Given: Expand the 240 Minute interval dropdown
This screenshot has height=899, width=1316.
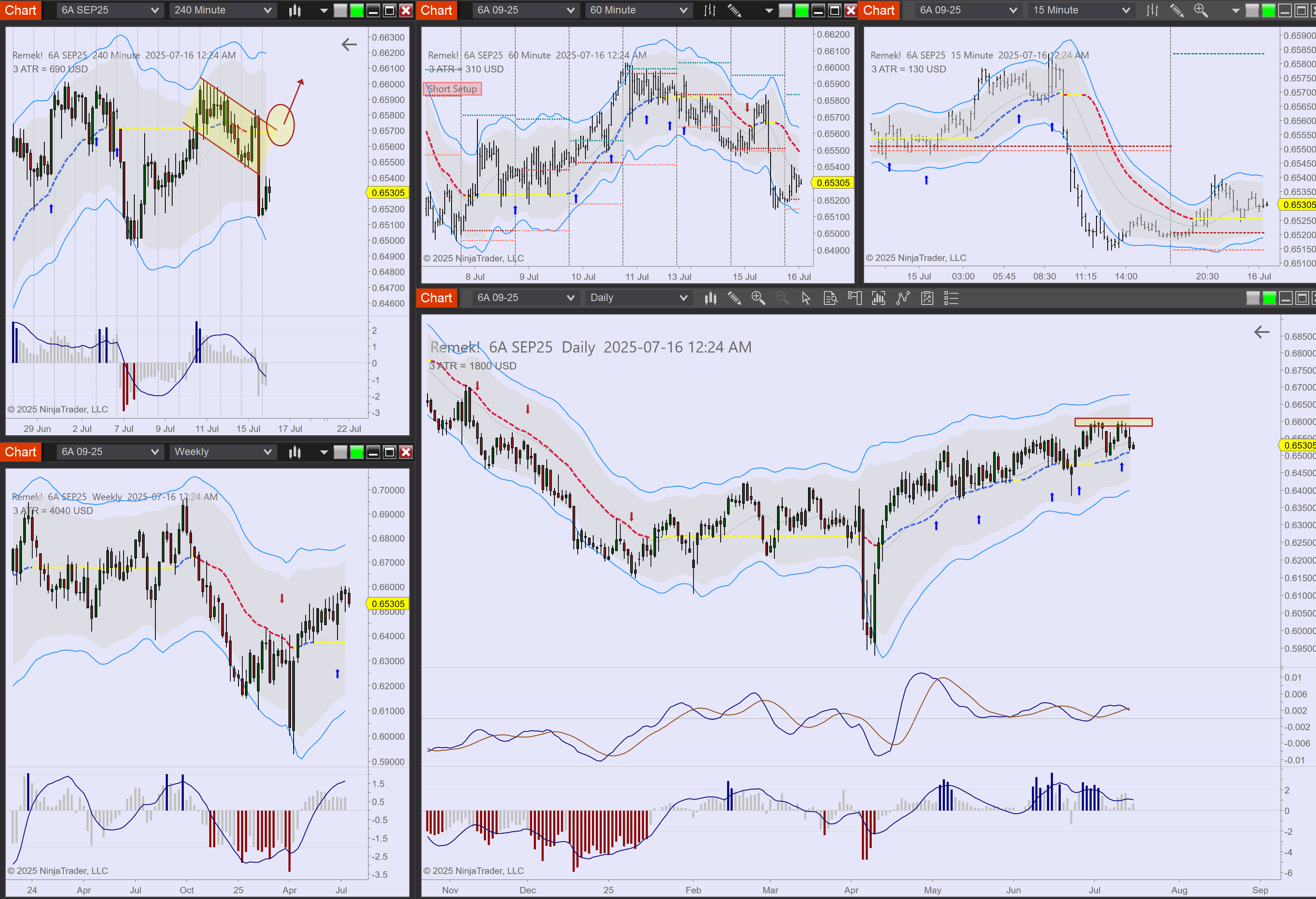Looking at the screenshot, I should [223, 10].
